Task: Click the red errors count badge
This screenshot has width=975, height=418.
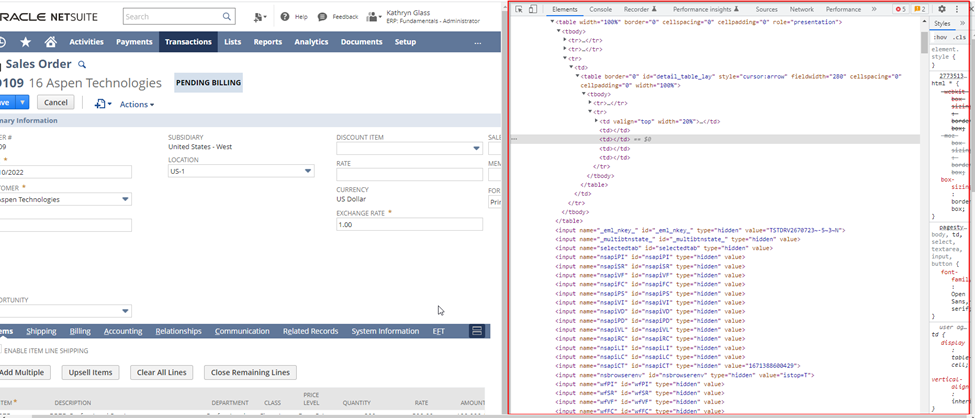Action: click(x=900, y=9)
